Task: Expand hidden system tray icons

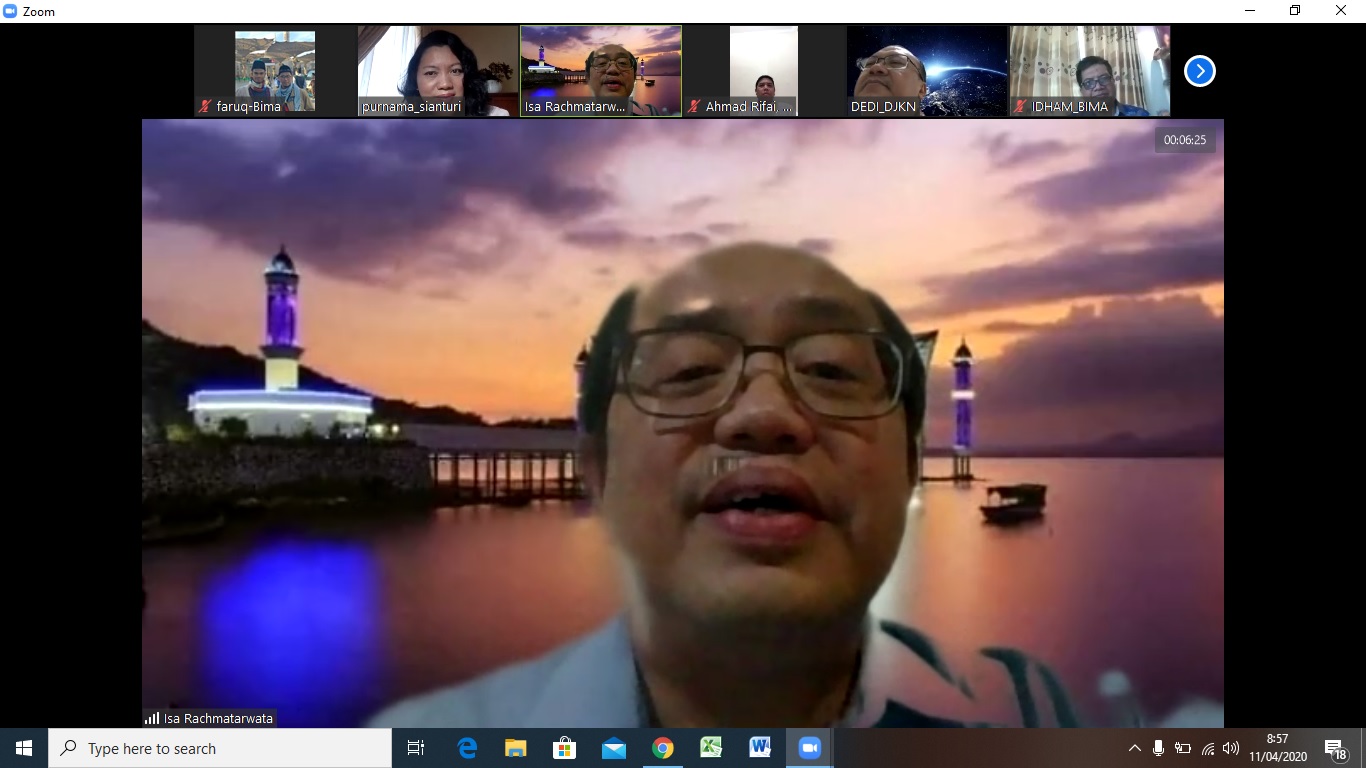Action: click(1134, 748)
